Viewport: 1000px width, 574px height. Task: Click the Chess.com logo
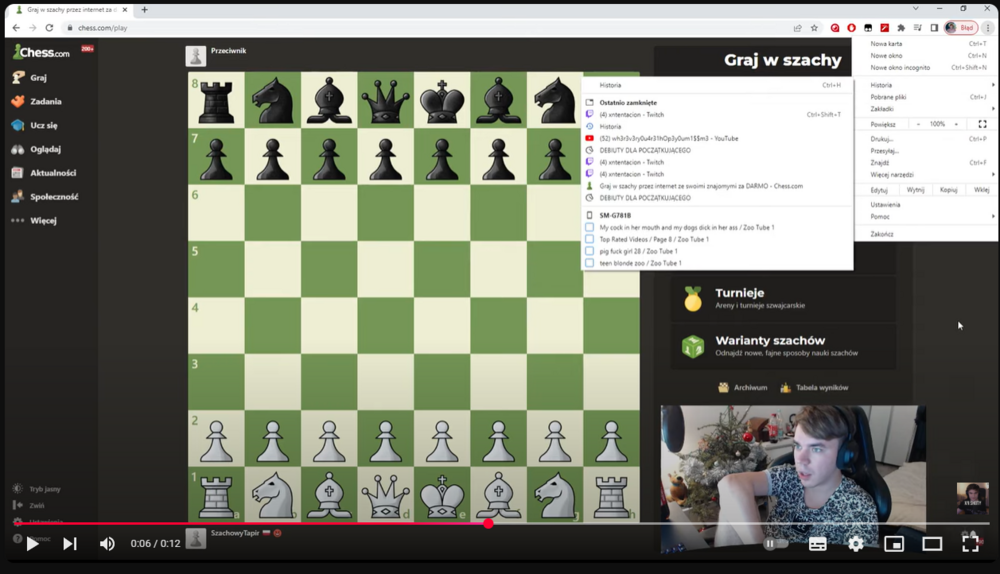click(41, 52)
